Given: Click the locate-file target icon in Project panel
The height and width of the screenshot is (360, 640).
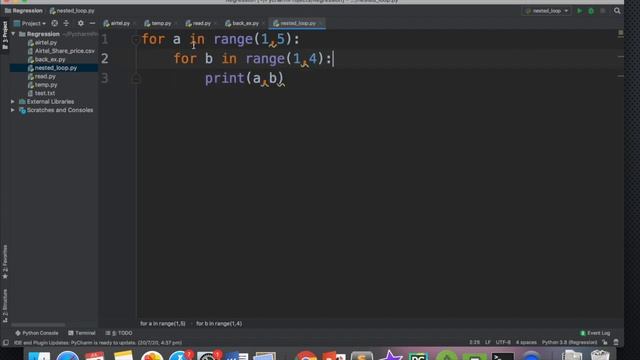Looking at the screenshot, I should click(x=54, y=24).
